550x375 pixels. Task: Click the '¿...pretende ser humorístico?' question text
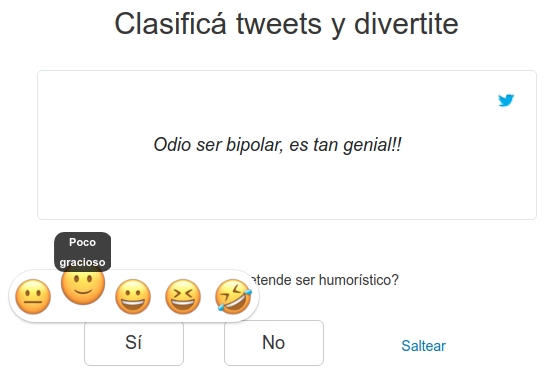(324, 280)
